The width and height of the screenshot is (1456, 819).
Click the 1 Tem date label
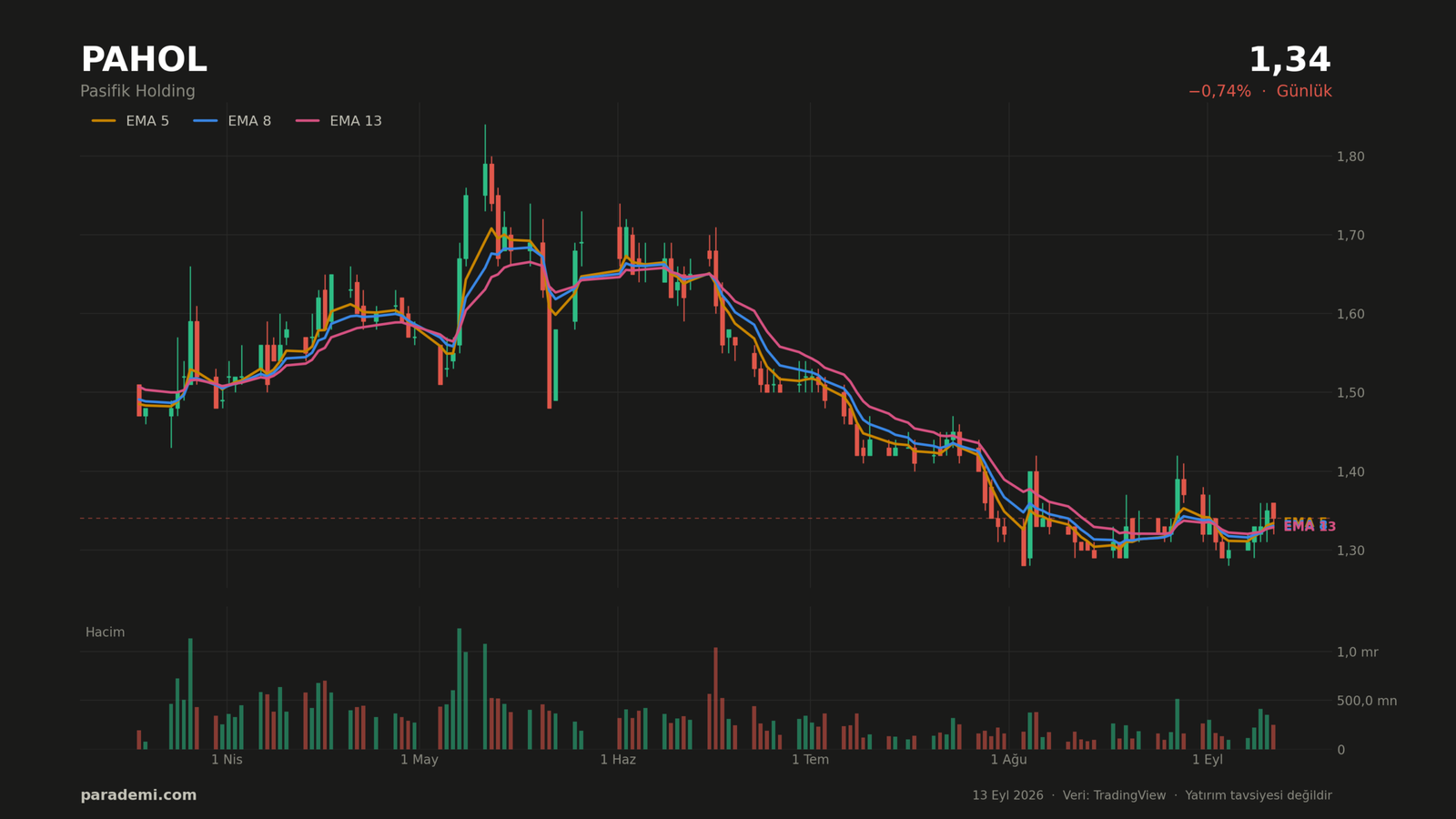[x=810, y=760]
